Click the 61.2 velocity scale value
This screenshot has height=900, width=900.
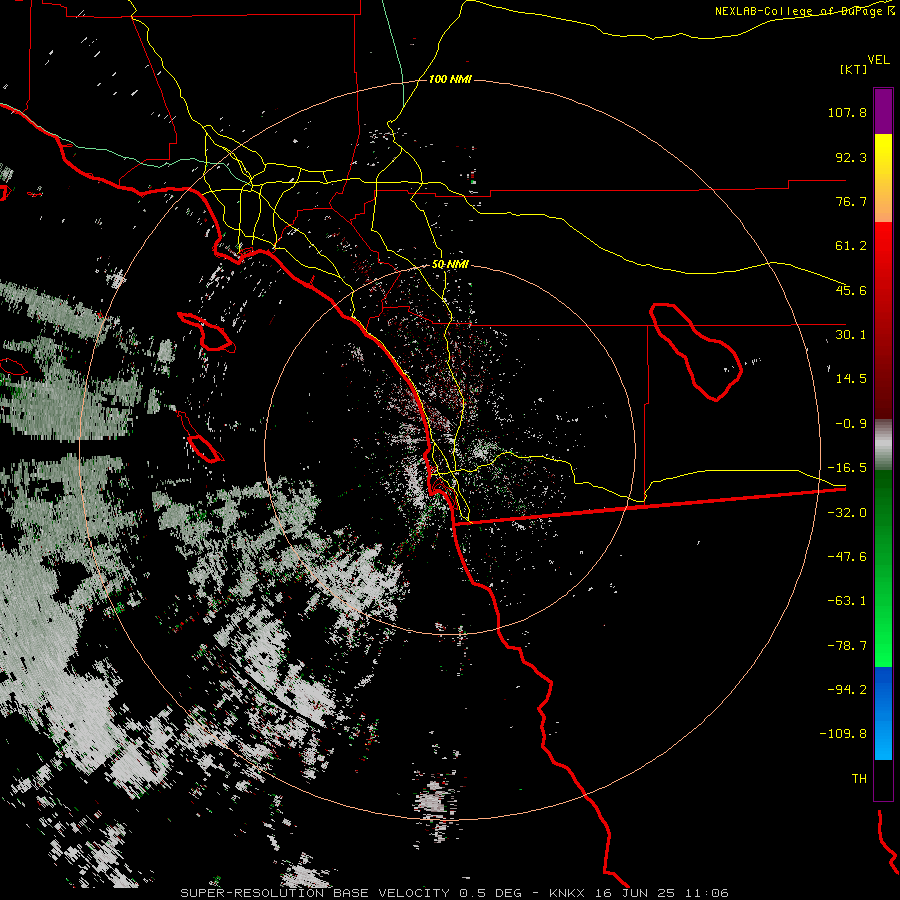point(851,246)
